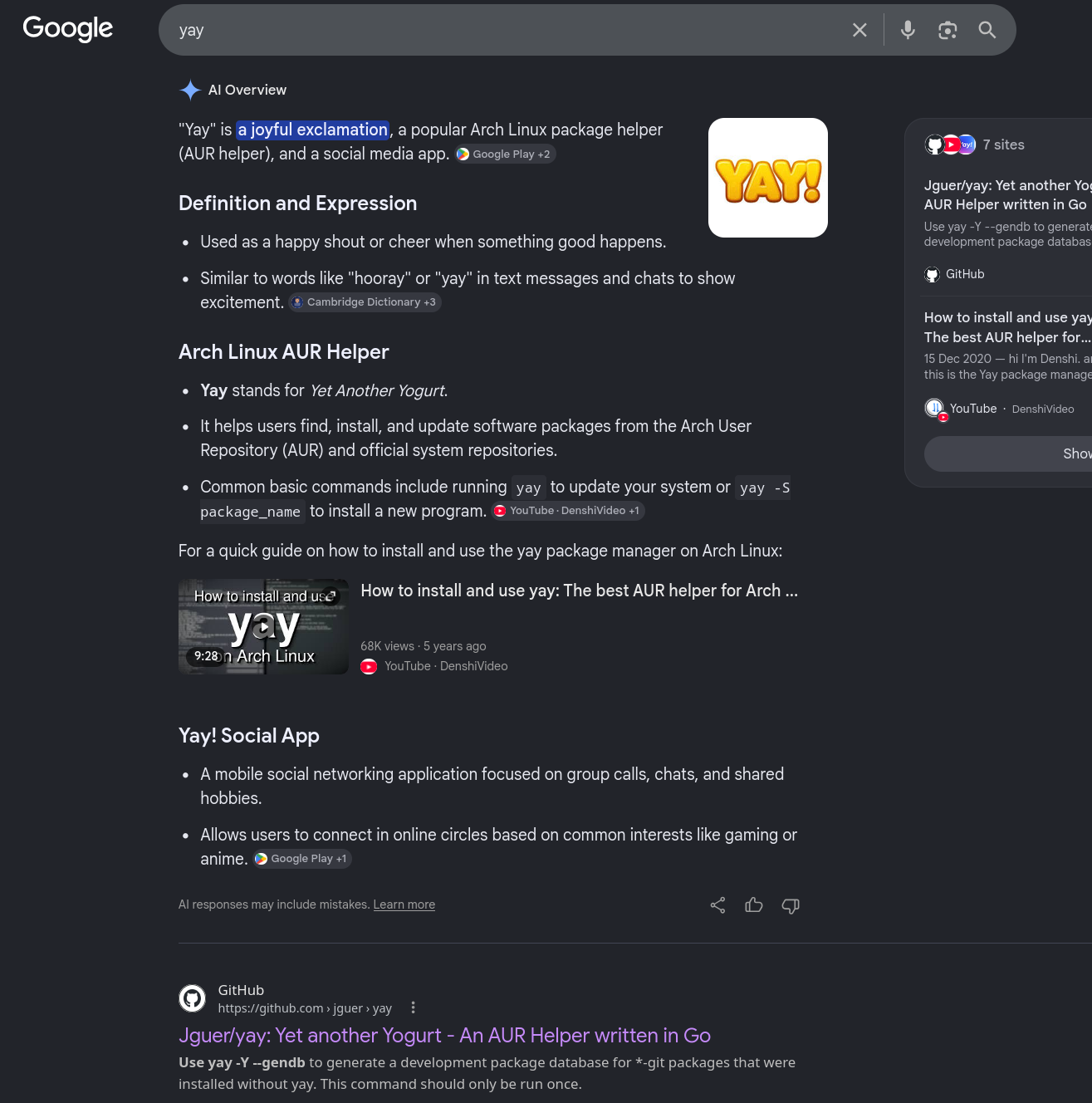Click the 'GitHub' site name above the result URL
The height and width of the screenshot is (1103, 1092).
[x=241, y=990]
